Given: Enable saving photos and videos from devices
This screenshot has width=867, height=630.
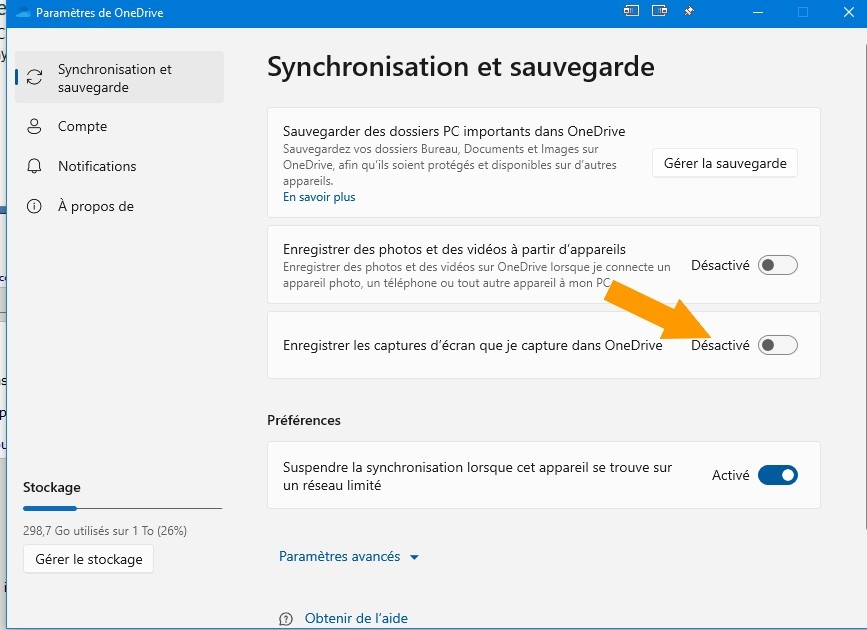Looking at the screenshot, I should (x=777, y=265).
